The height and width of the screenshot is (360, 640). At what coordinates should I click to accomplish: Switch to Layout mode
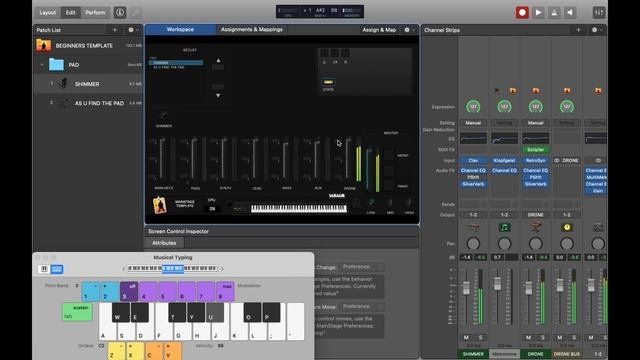point(47,13)
